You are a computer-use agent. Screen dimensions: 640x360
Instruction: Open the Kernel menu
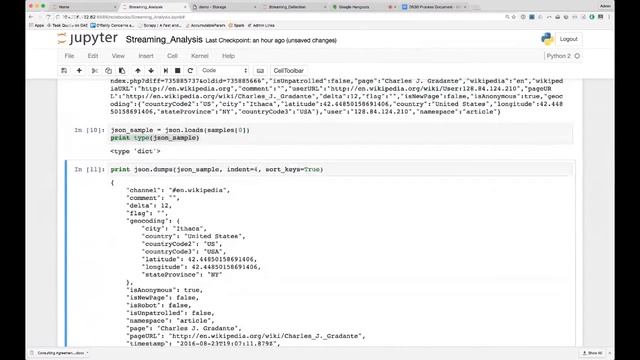200,56
